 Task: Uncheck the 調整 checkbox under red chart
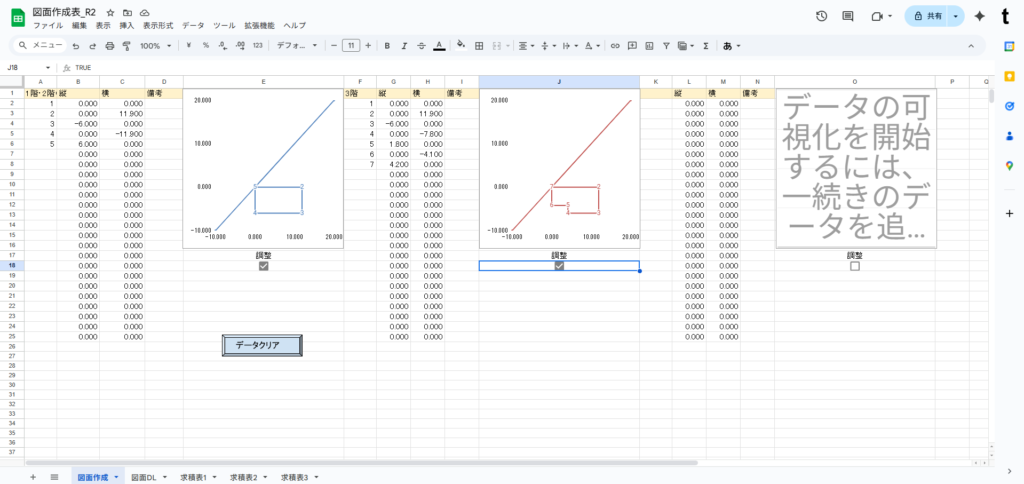559,265
